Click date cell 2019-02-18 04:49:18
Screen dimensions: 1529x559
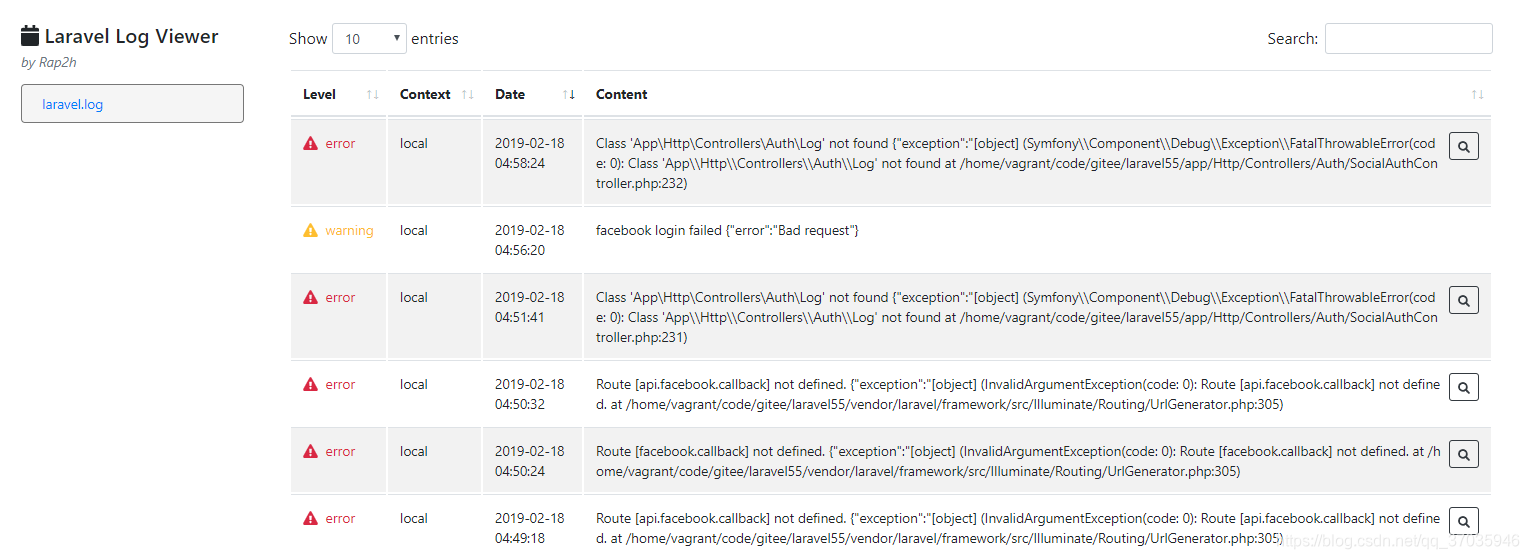point(530,528)
